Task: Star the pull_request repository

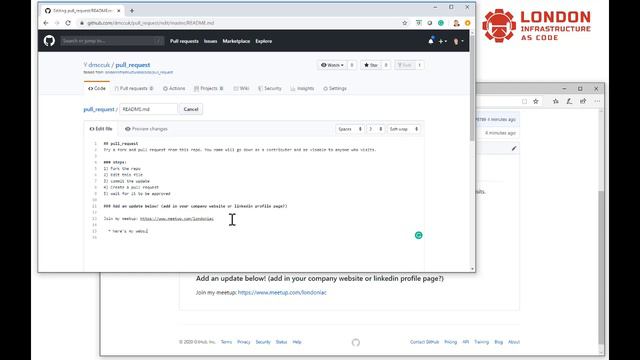Action: tap(371, 65)
